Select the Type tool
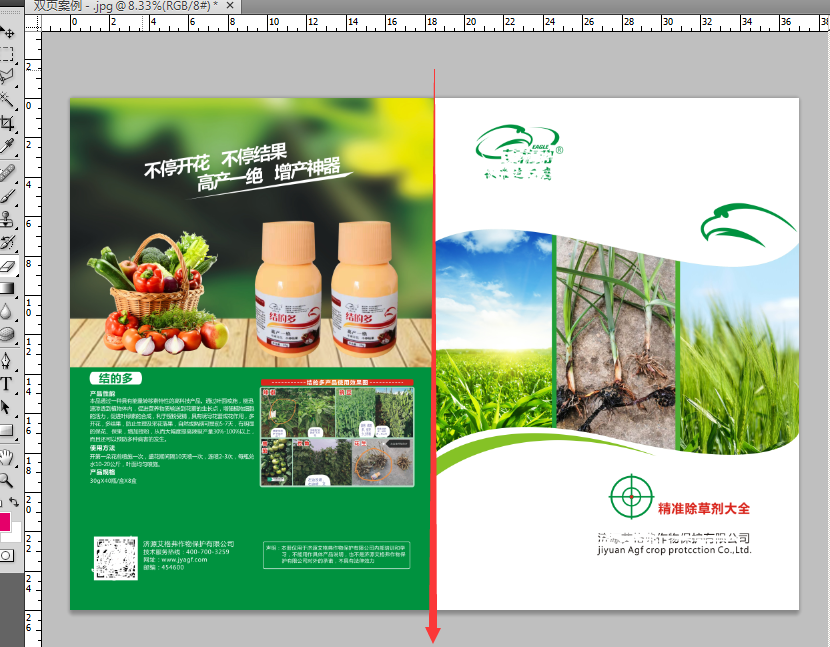 (7, 384)
